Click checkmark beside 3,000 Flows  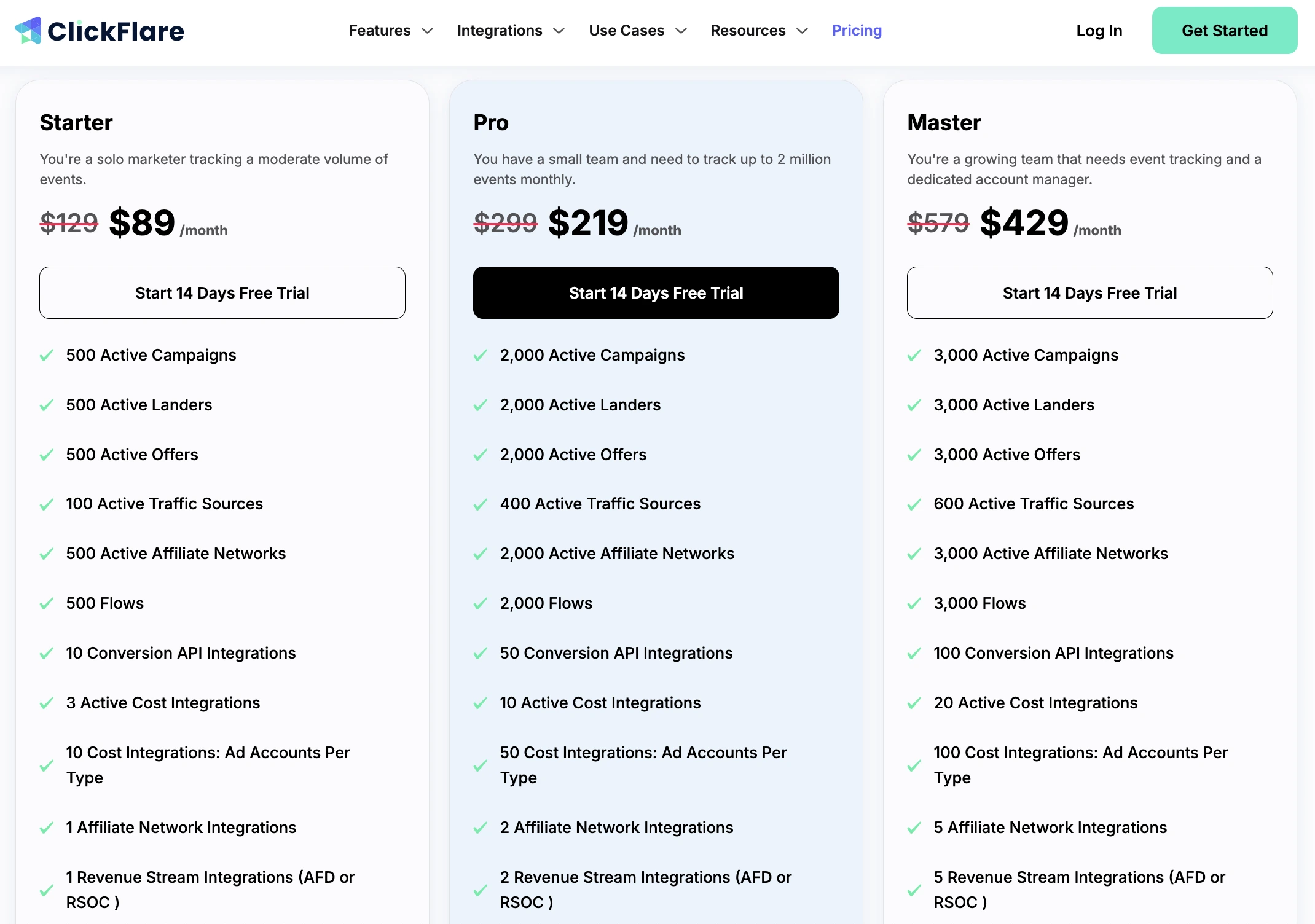(x=914, y=604)
